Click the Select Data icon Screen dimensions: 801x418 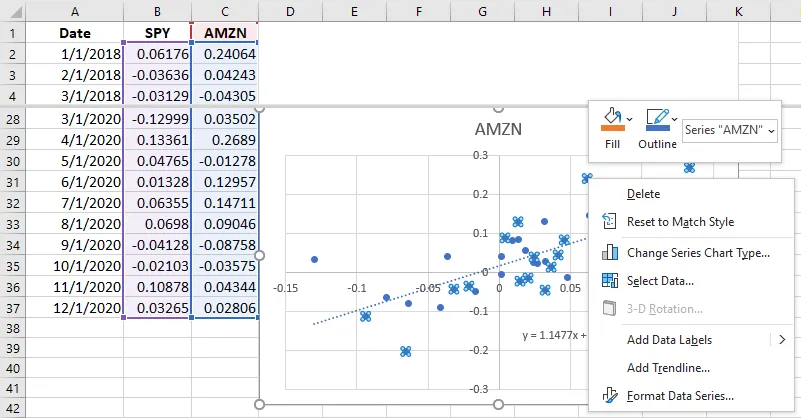pyautogui.click(x=609, y=281)
